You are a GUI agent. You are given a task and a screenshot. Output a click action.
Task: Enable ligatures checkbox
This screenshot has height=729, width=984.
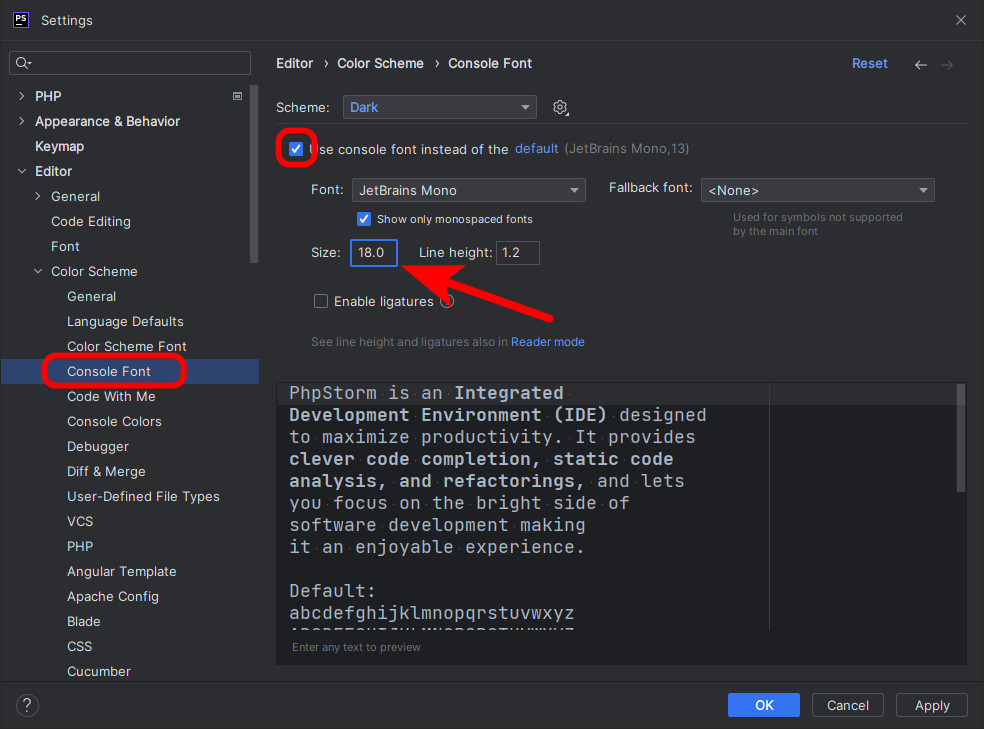point(321,301)
